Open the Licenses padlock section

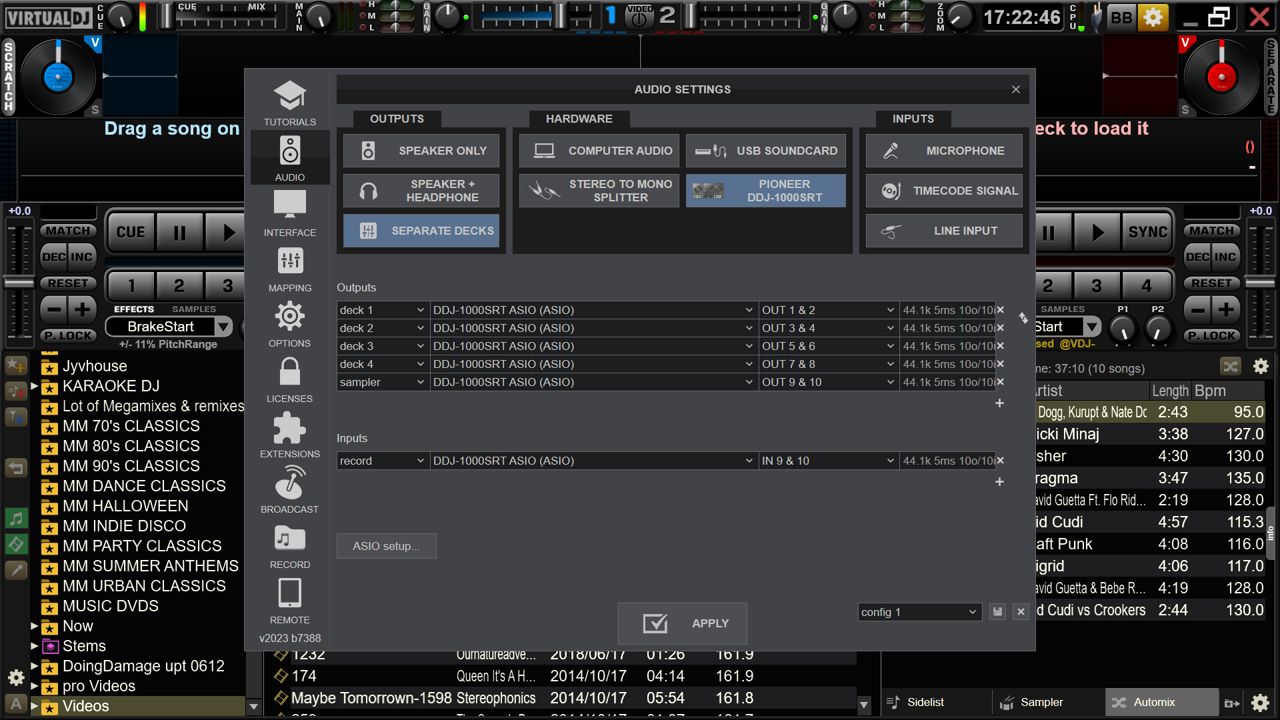click(290, 380)
